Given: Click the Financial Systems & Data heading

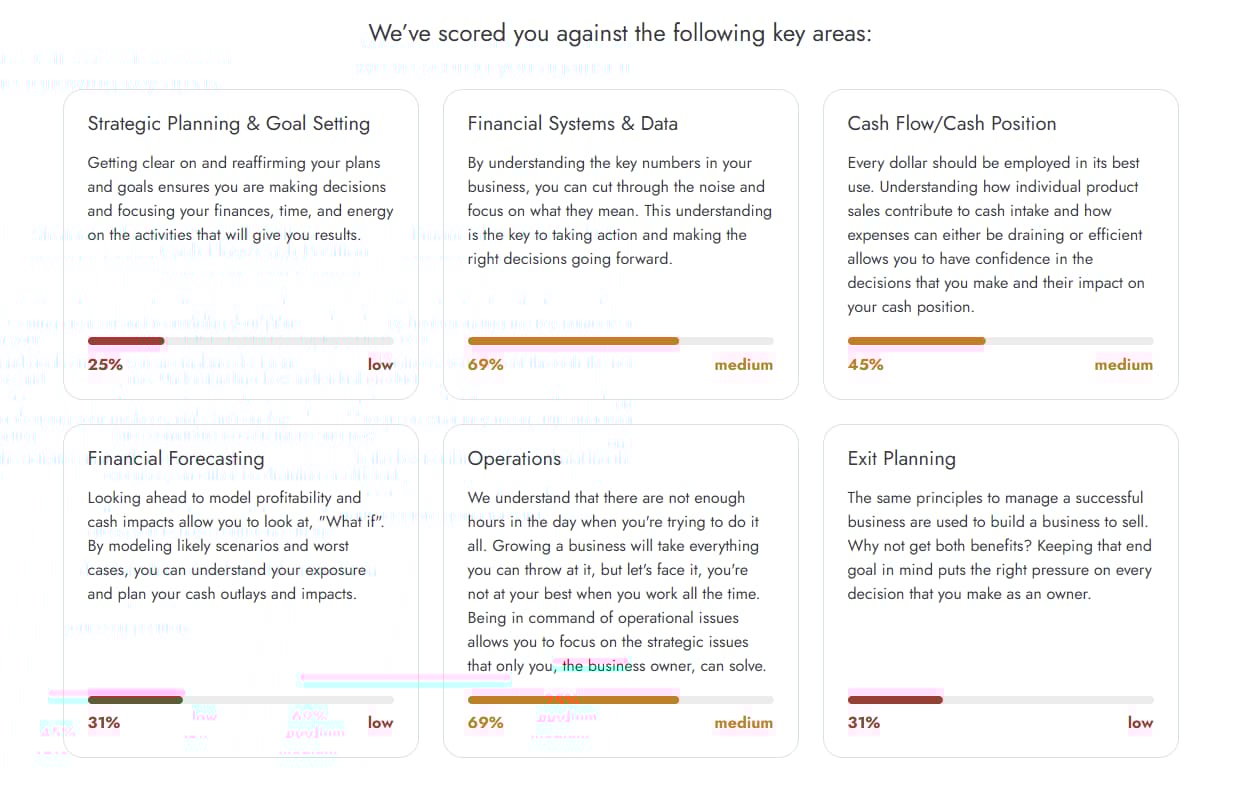Looking at the screenshot, I should (x=572, y=124).
